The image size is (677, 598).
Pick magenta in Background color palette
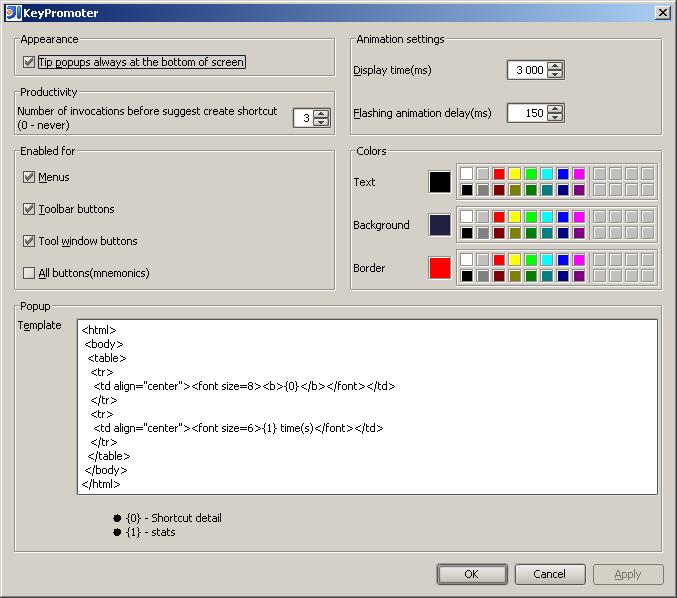coord(579,217)
